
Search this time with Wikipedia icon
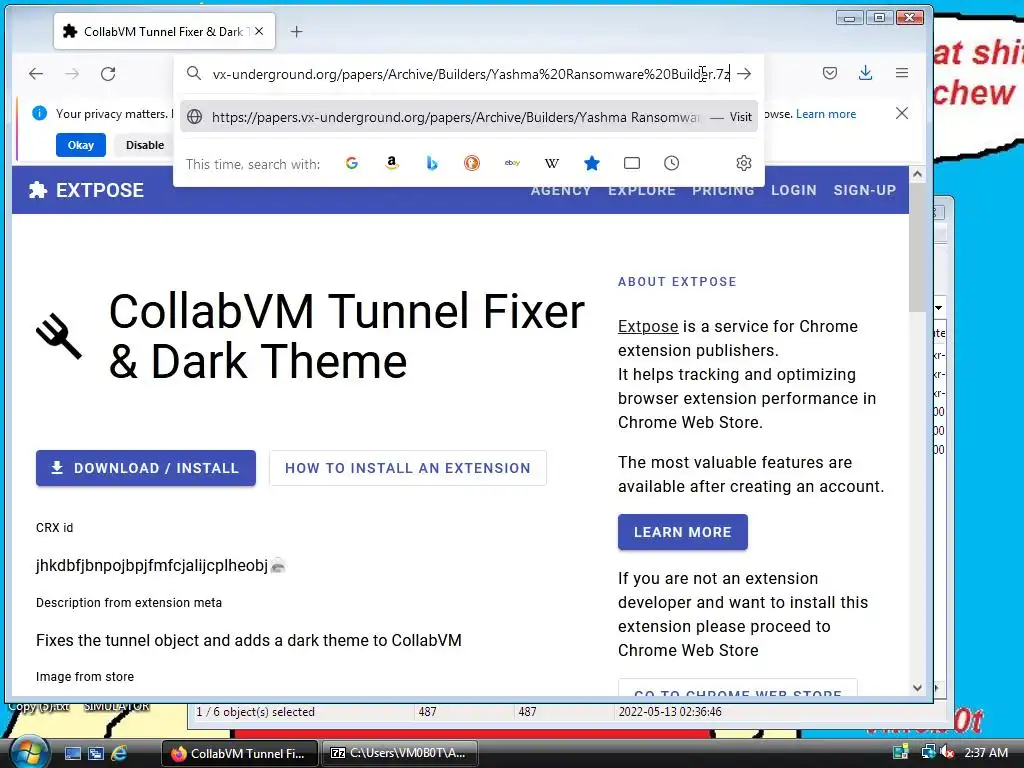(x=552, y=163)
